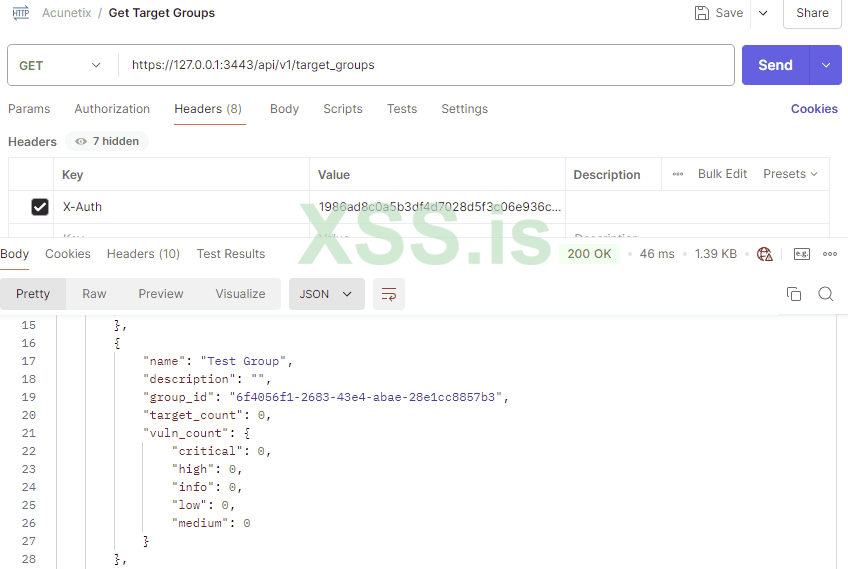Screen dimensions: 848x569
Task: Click the save response example icon
Action: coord(801,254)
